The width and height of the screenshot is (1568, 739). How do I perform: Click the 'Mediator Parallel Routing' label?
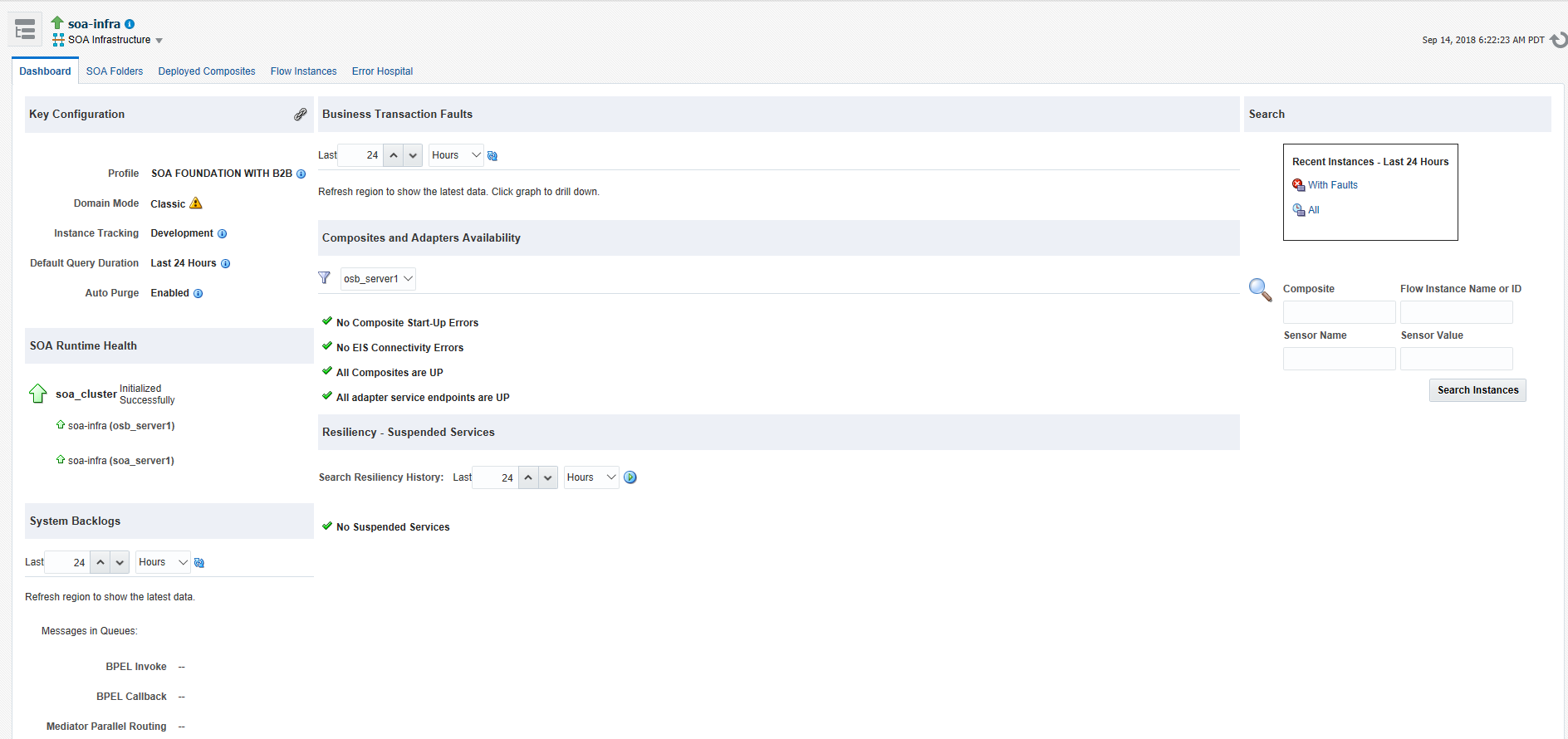click(x=106, y=727)
